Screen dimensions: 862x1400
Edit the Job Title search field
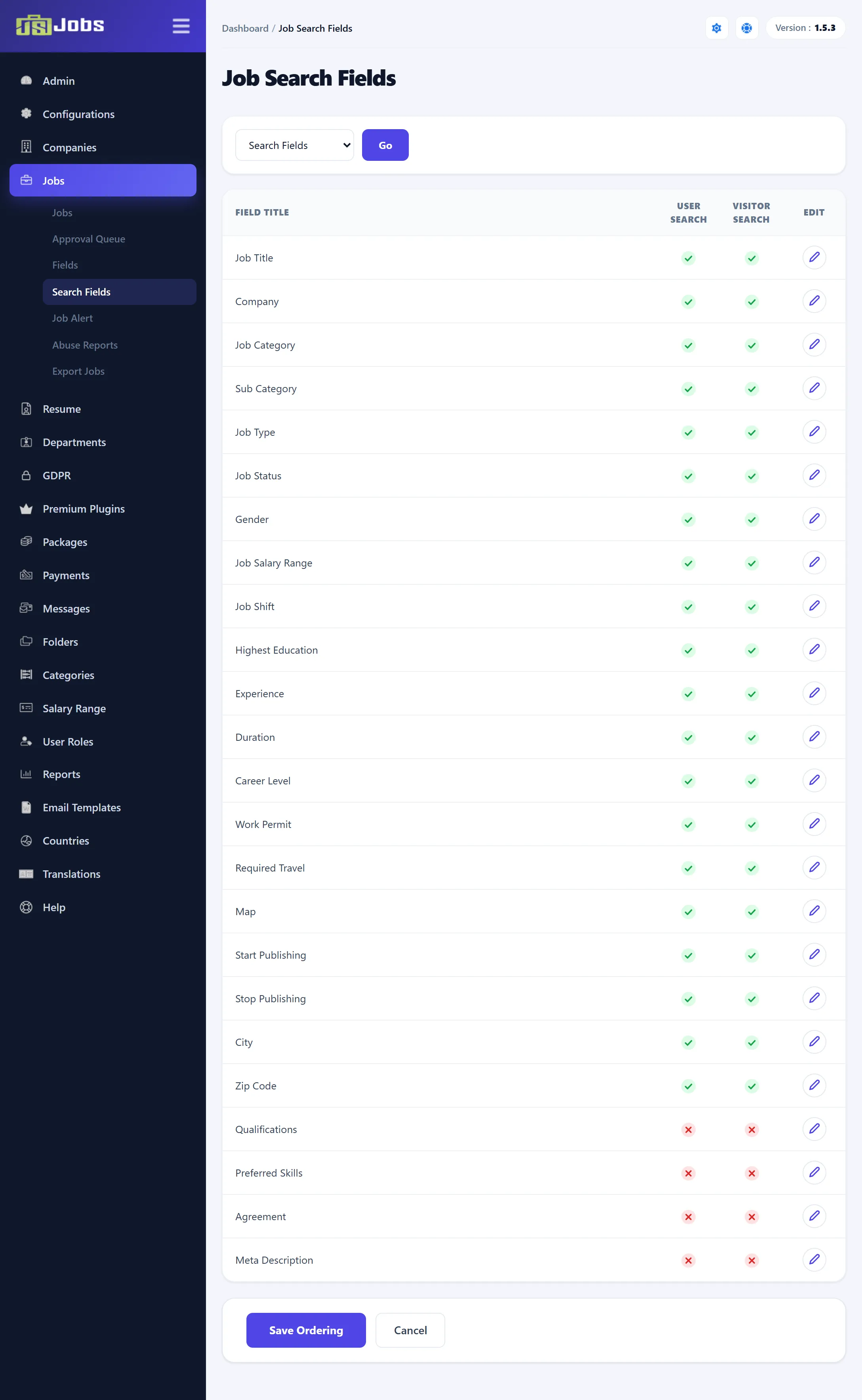pyautogui.click(x=814, y=257)
